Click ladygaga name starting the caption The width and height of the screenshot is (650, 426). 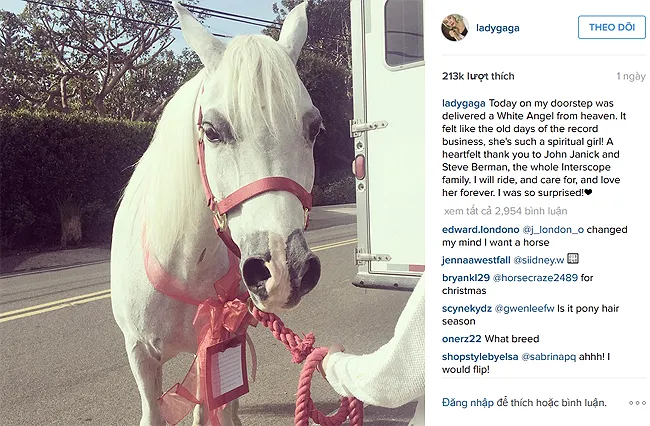coord(463,104)
